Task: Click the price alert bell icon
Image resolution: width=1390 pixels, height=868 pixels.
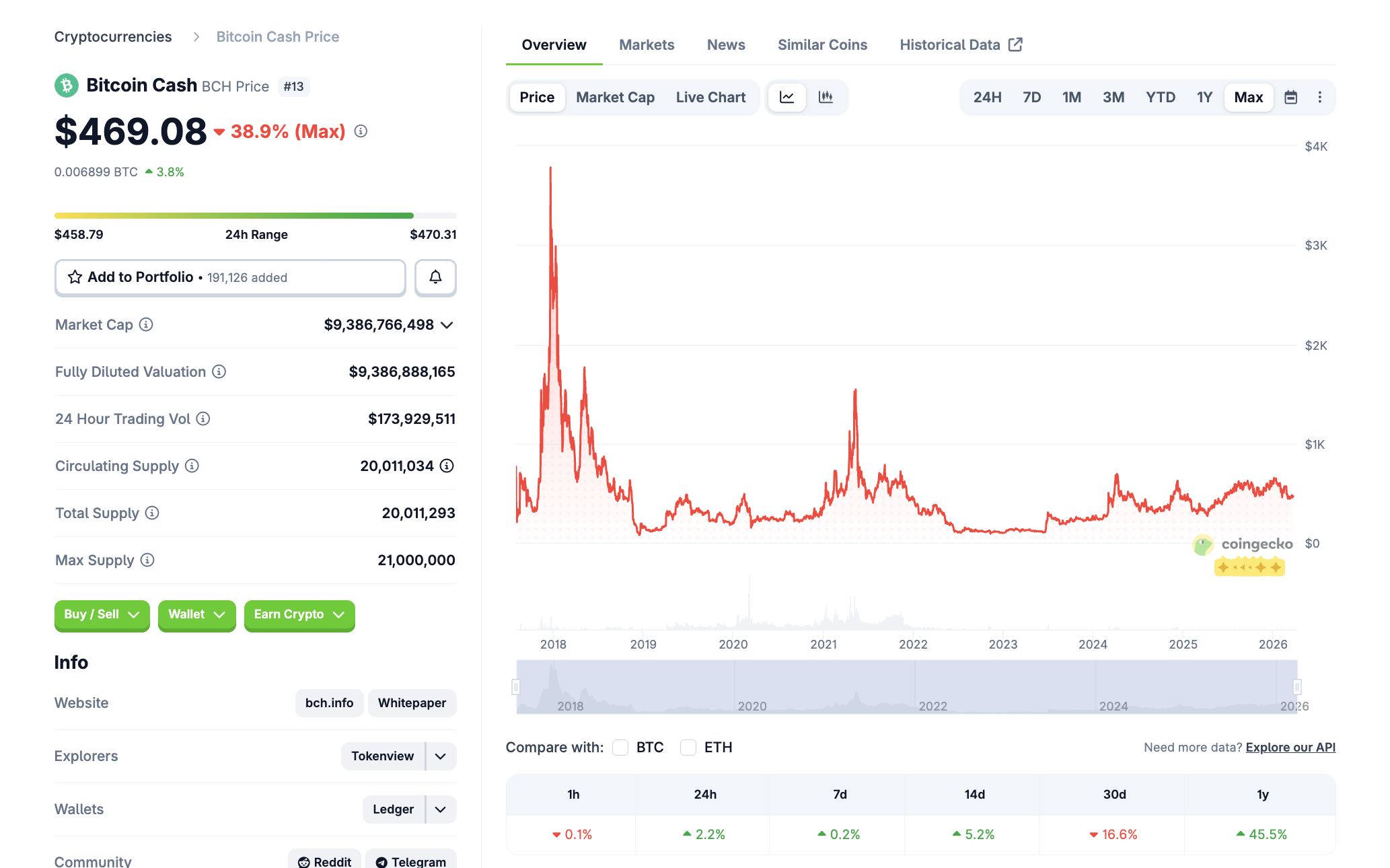Action: (435, 277)
